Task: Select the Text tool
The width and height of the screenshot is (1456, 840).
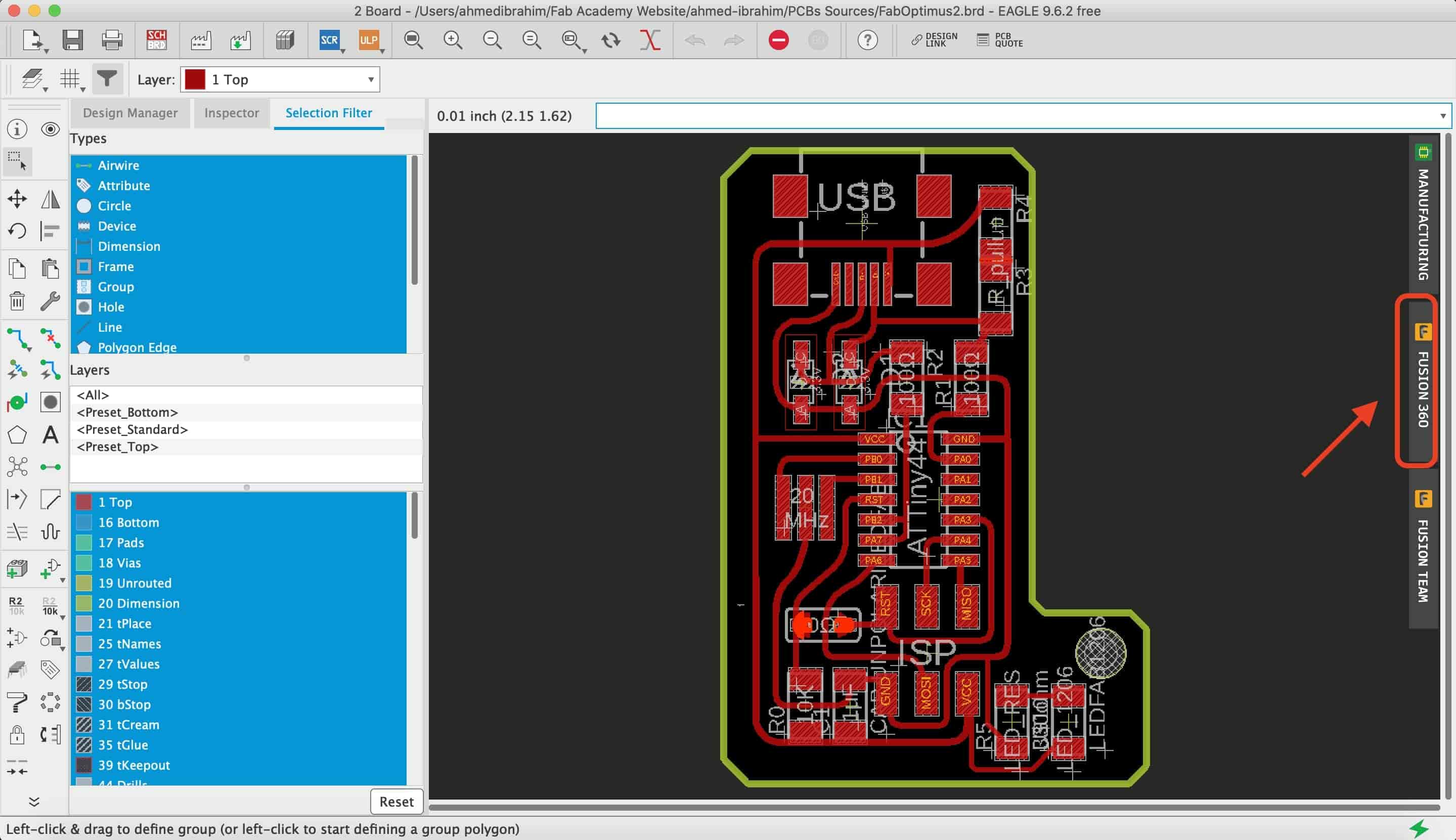Action: point(50,435)
